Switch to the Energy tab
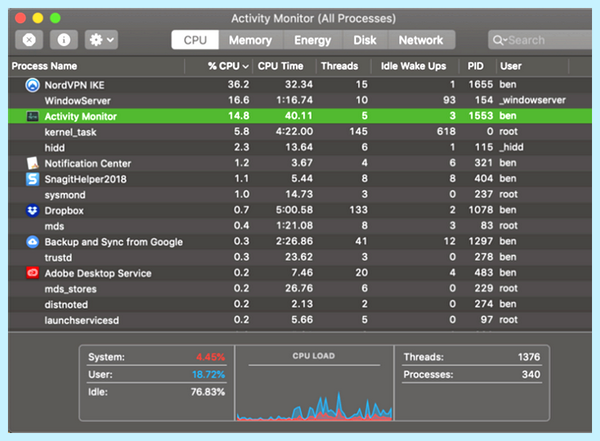The height and width of the screenshot is (441, 600). click(312, 40)
